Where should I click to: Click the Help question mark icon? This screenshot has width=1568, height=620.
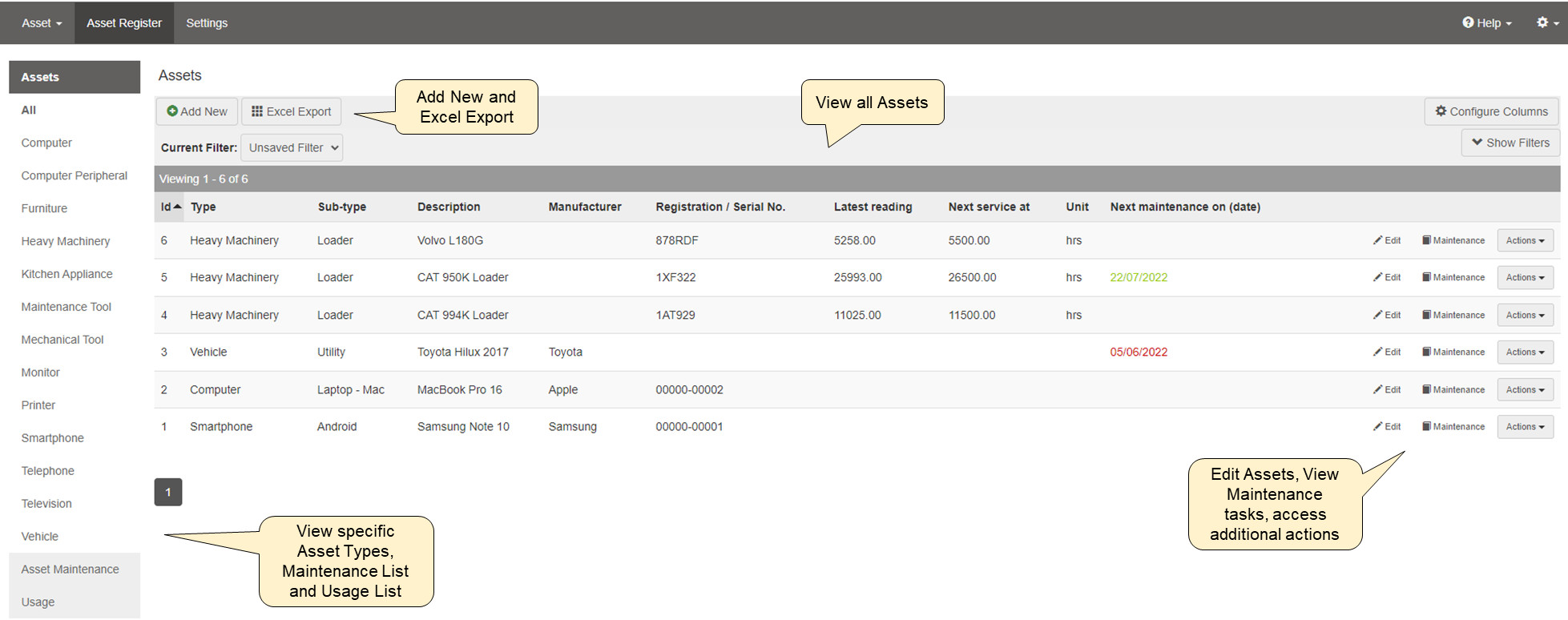1468,22
